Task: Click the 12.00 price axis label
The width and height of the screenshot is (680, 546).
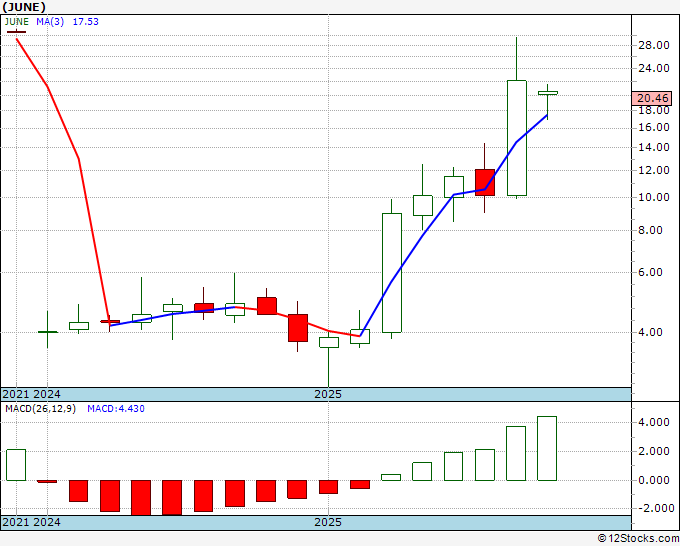Action: [654, 170]
